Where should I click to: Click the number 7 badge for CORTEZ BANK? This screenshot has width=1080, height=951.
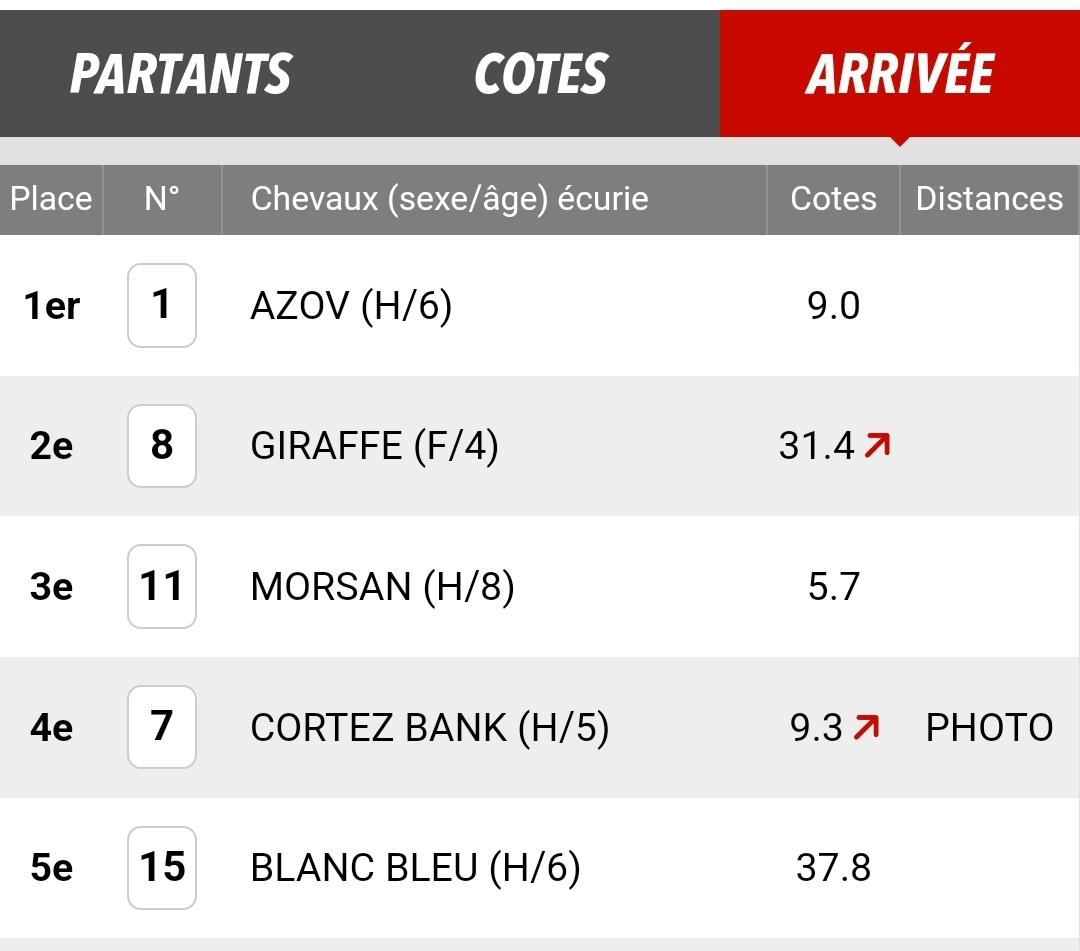coord(162,727)
